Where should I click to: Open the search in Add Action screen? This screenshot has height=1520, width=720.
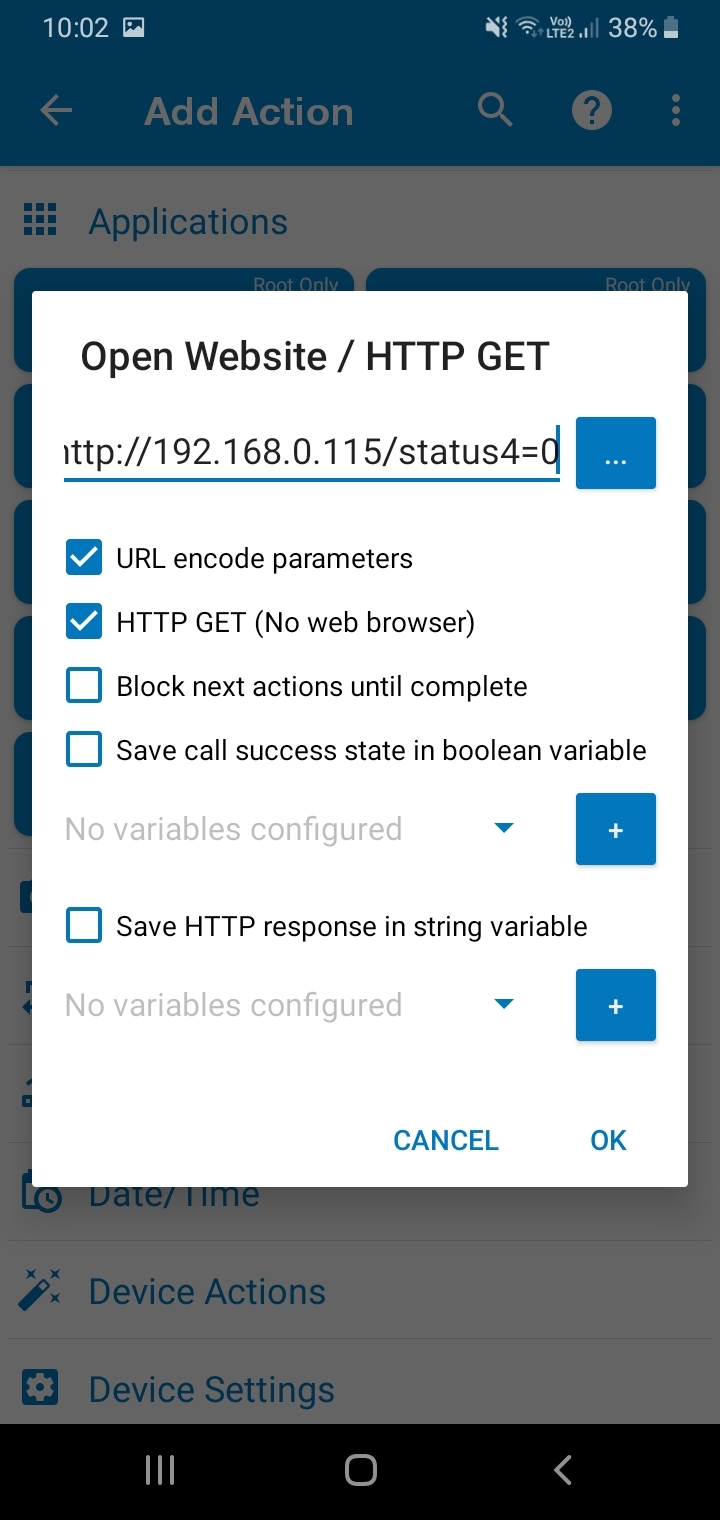coord(495,110)
